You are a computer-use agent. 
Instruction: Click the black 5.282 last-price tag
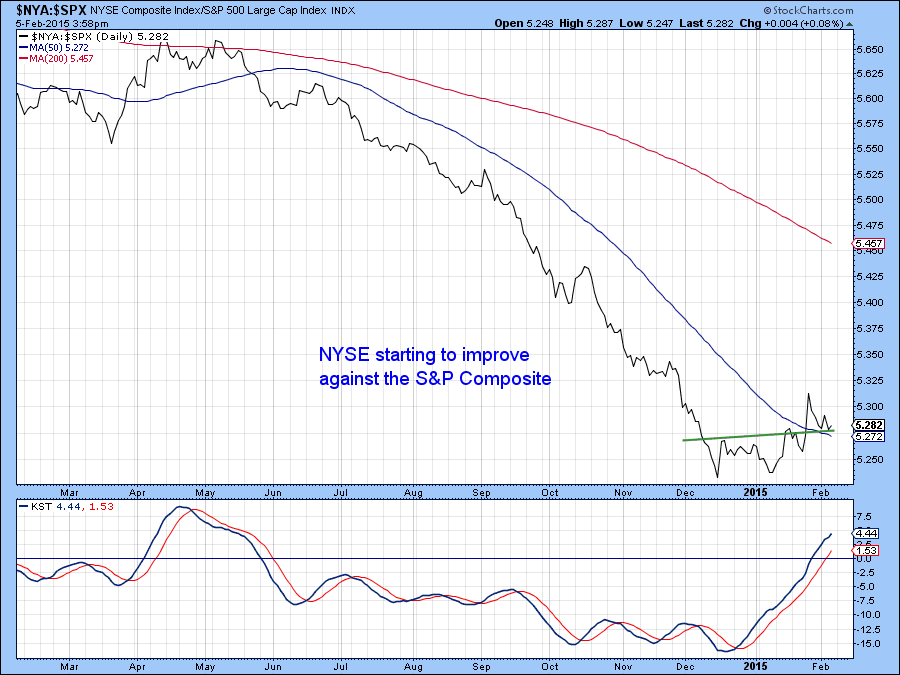(x=869, y=425)
